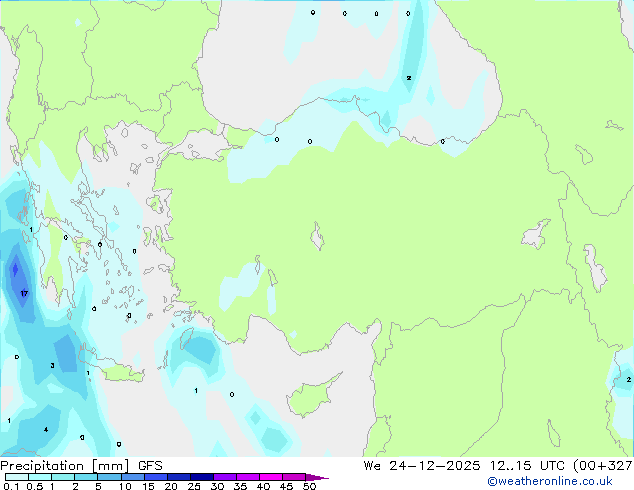Screen dimensions: 634x490
Task: Click the legend label '10'
Action: [x=125, y=486]
